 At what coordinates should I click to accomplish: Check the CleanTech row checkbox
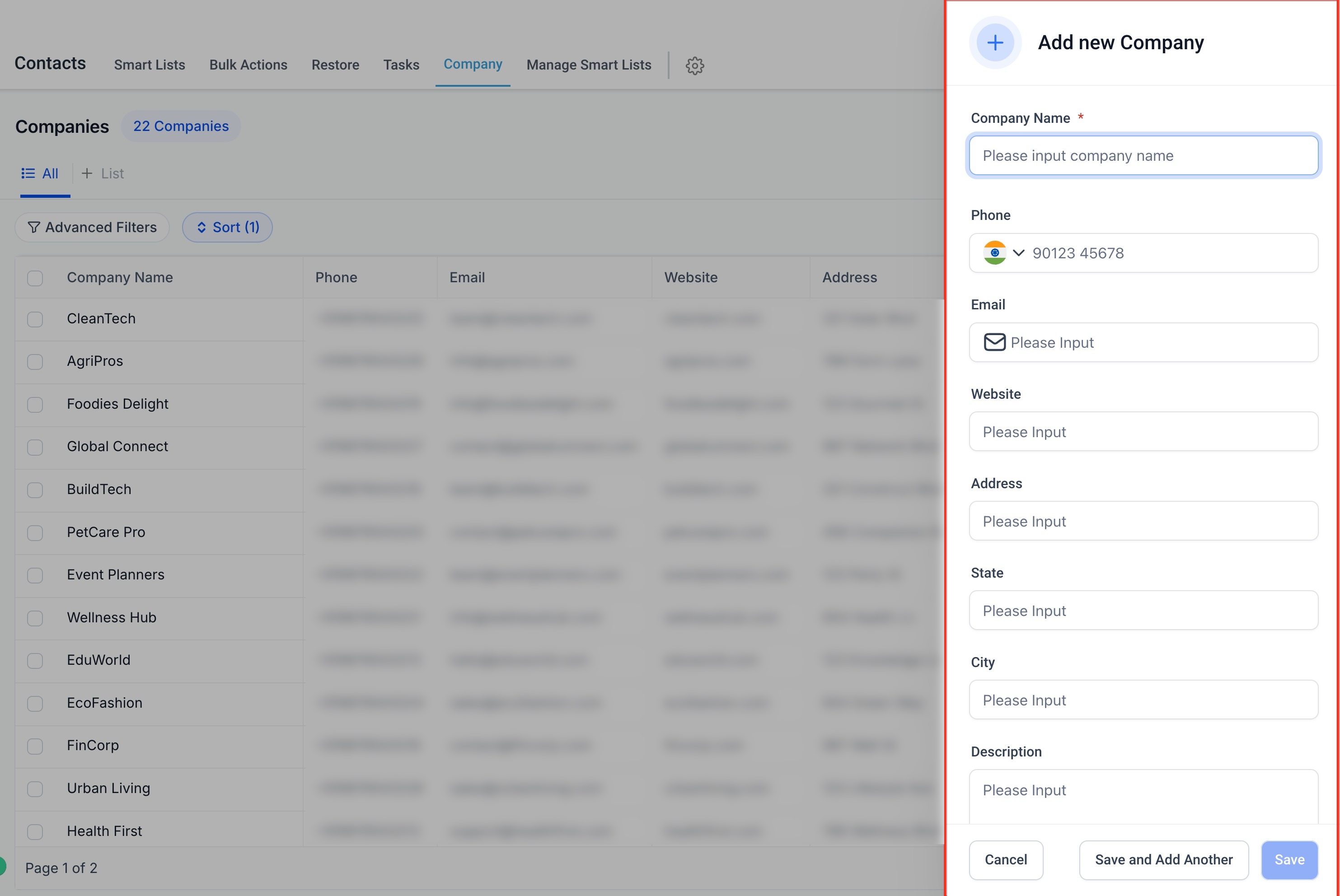tap(35, 319)
